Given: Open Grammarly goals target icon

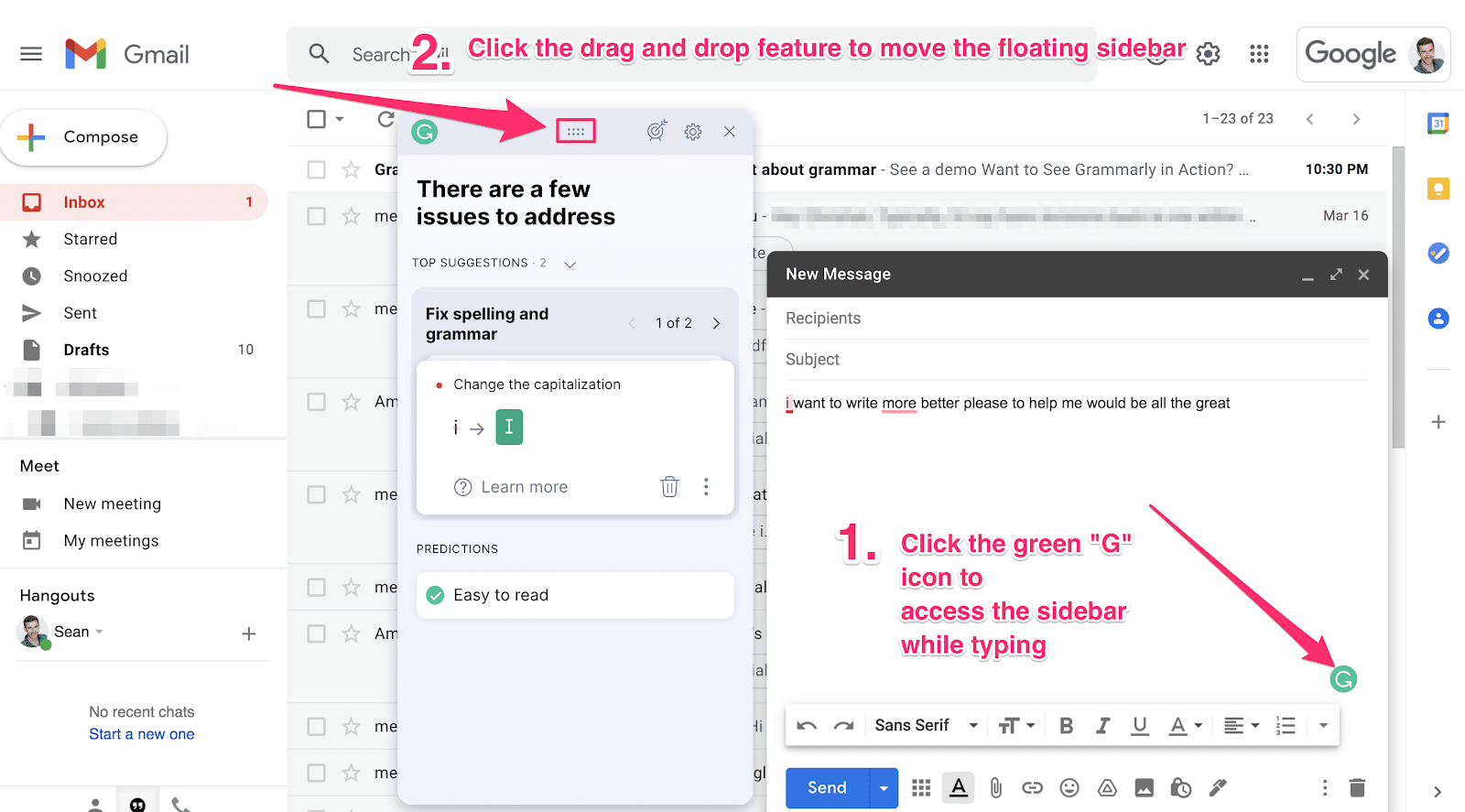Looking at the screenshot, I should point(657,131).
